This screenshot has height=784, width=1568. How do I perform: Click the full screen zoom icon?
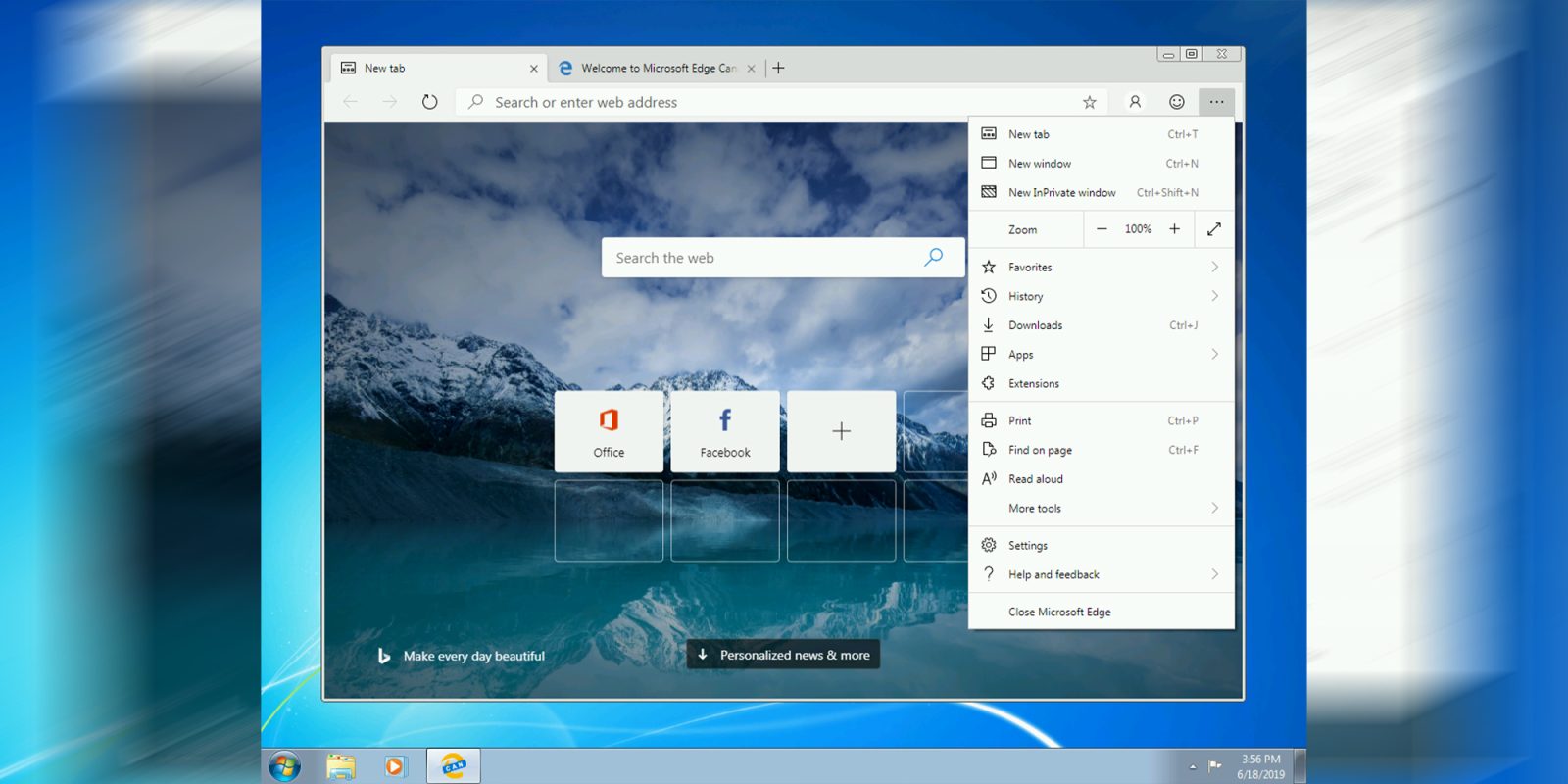point(1213,229)
